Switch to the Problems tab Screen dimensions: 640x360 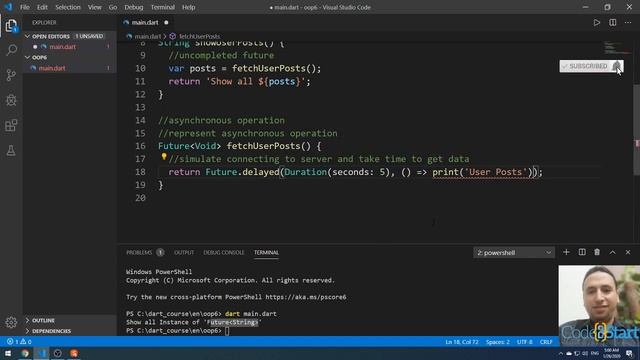pyautogui.click(x=139, y=253)
